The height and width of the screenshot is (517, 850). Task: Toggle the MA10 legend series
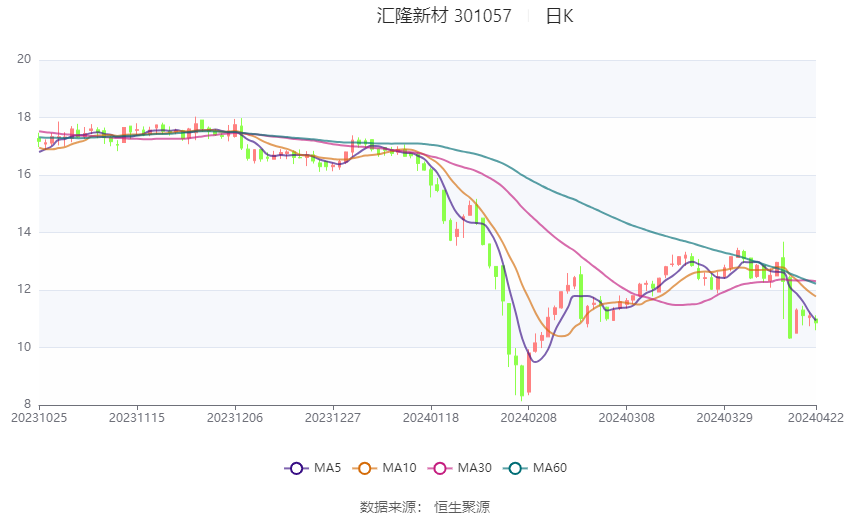tap(384, 468)
